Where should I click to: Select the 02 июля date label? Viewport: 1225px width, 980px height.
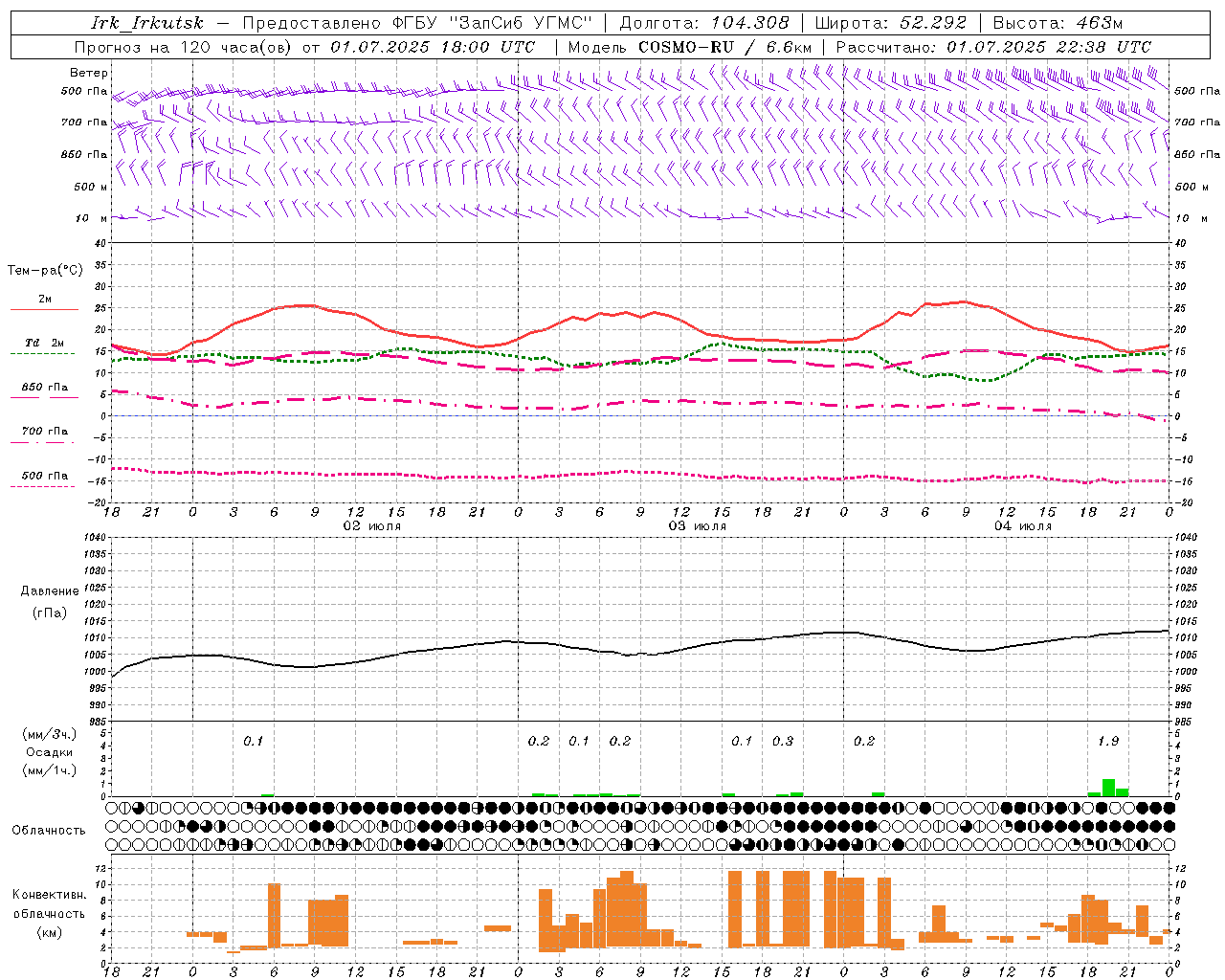372,526
